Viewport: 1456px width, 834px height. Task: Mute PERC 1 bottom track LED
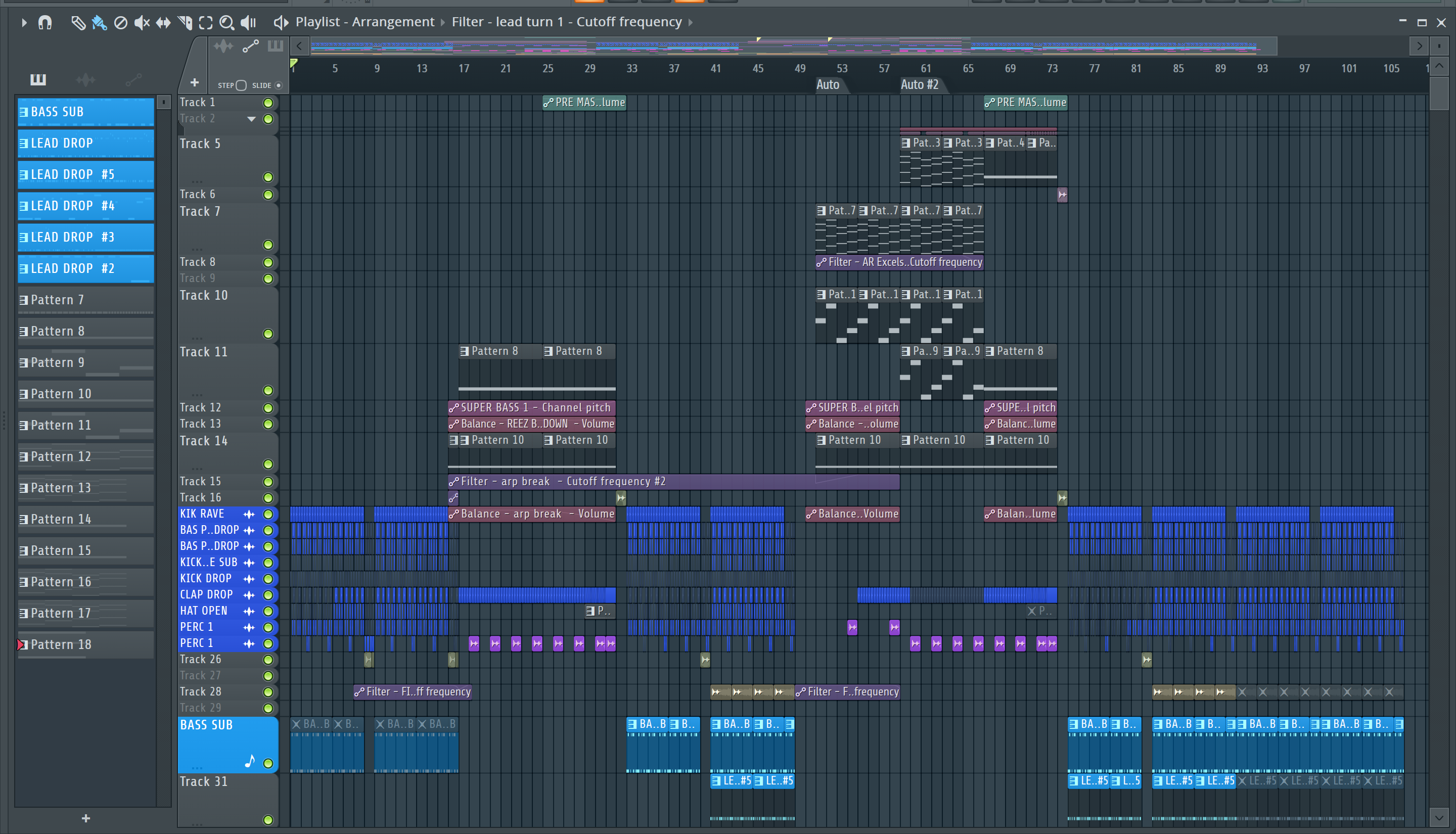click(267, 643)
